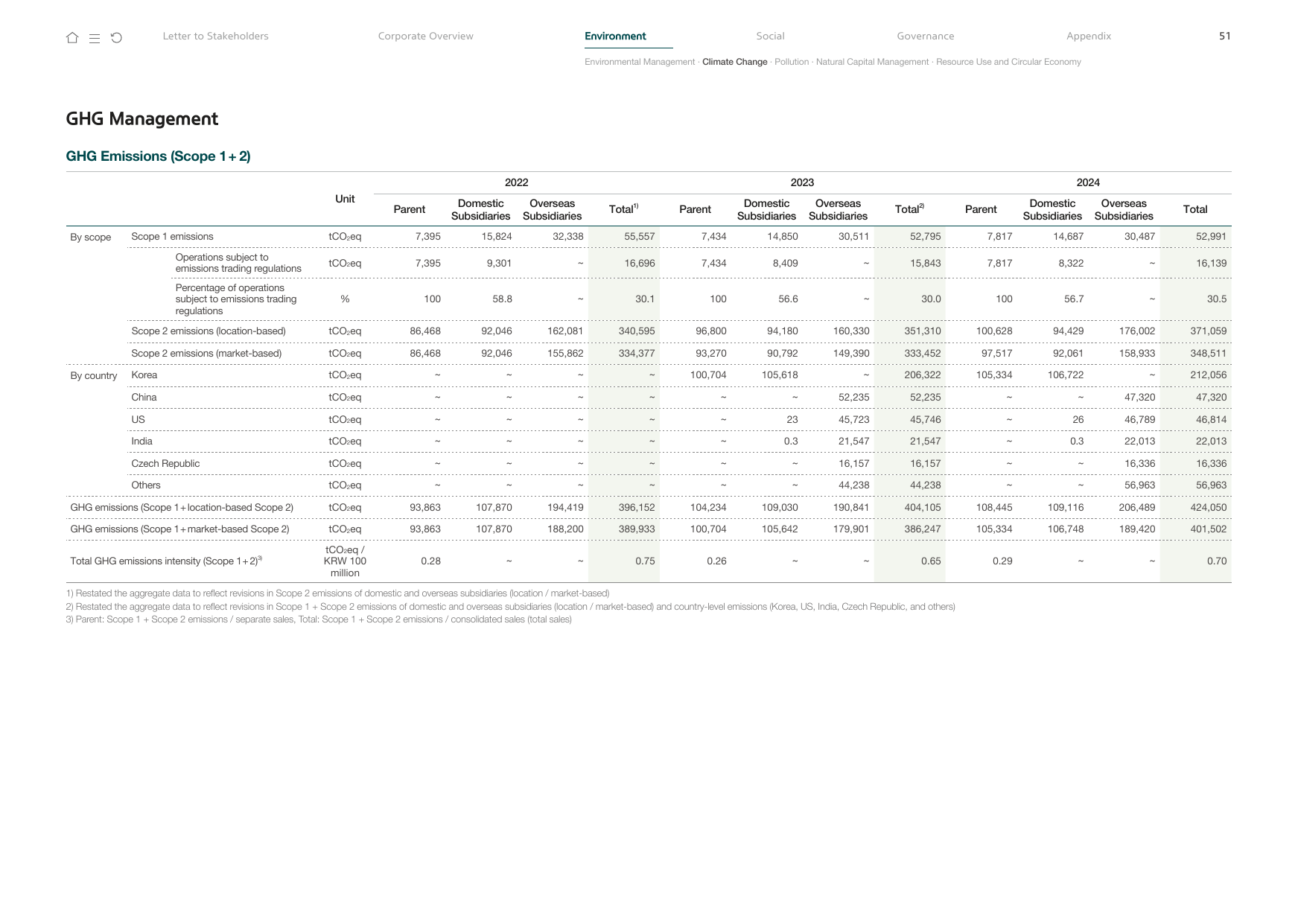Screen dimensions: 1298x924
Task: Click the Korea row label
Action: (144, 375)
